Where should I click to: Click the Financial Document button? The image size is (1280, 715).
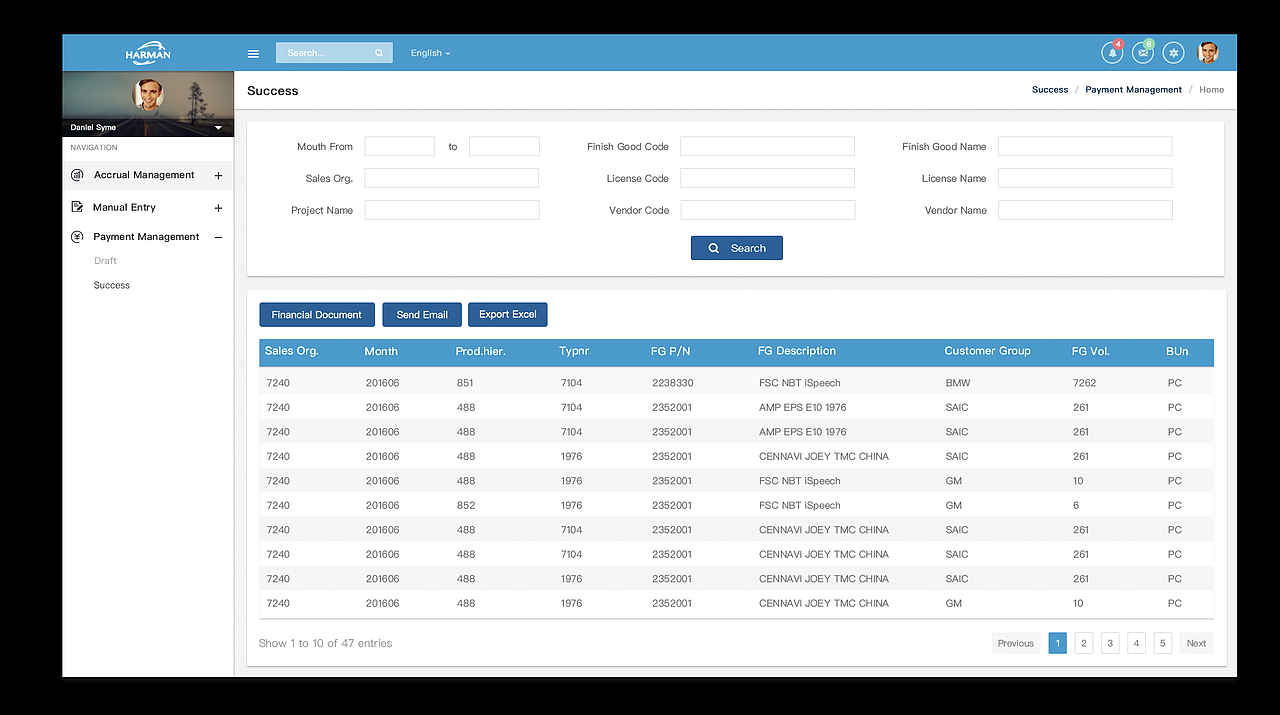[317, 314]
